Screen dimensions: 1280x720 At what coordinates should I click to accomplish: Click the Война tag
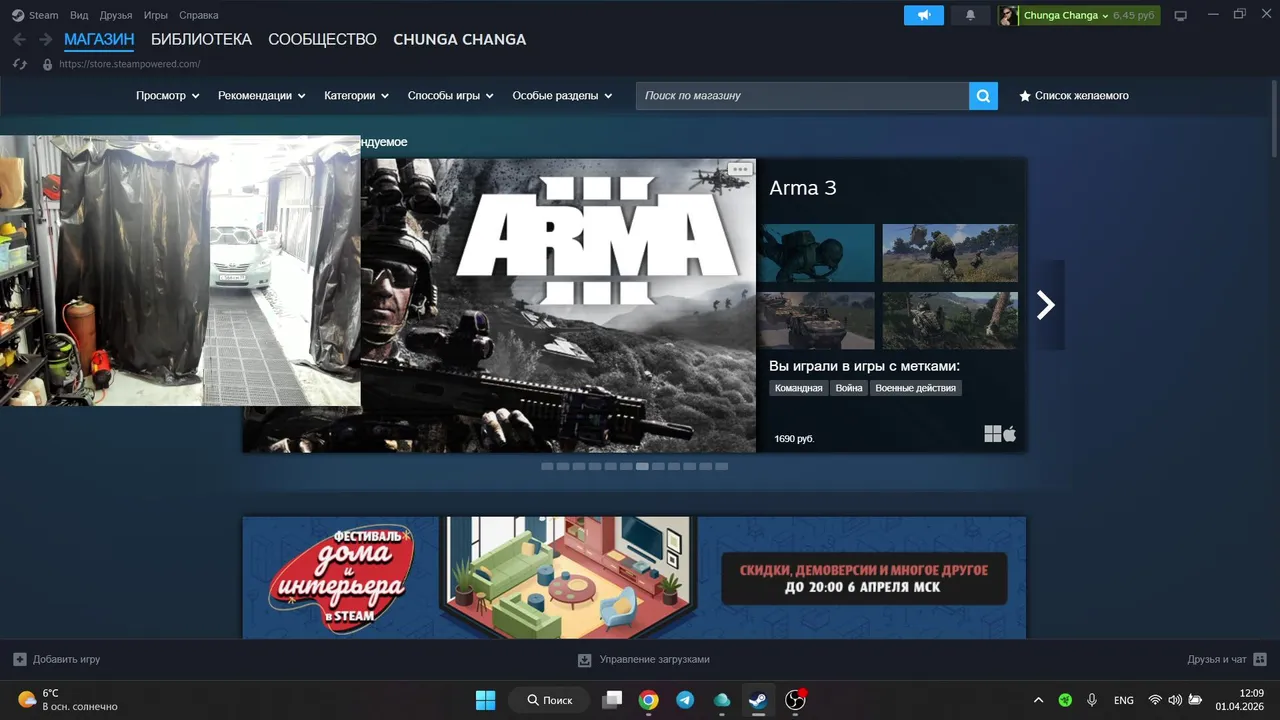[849, 388]
